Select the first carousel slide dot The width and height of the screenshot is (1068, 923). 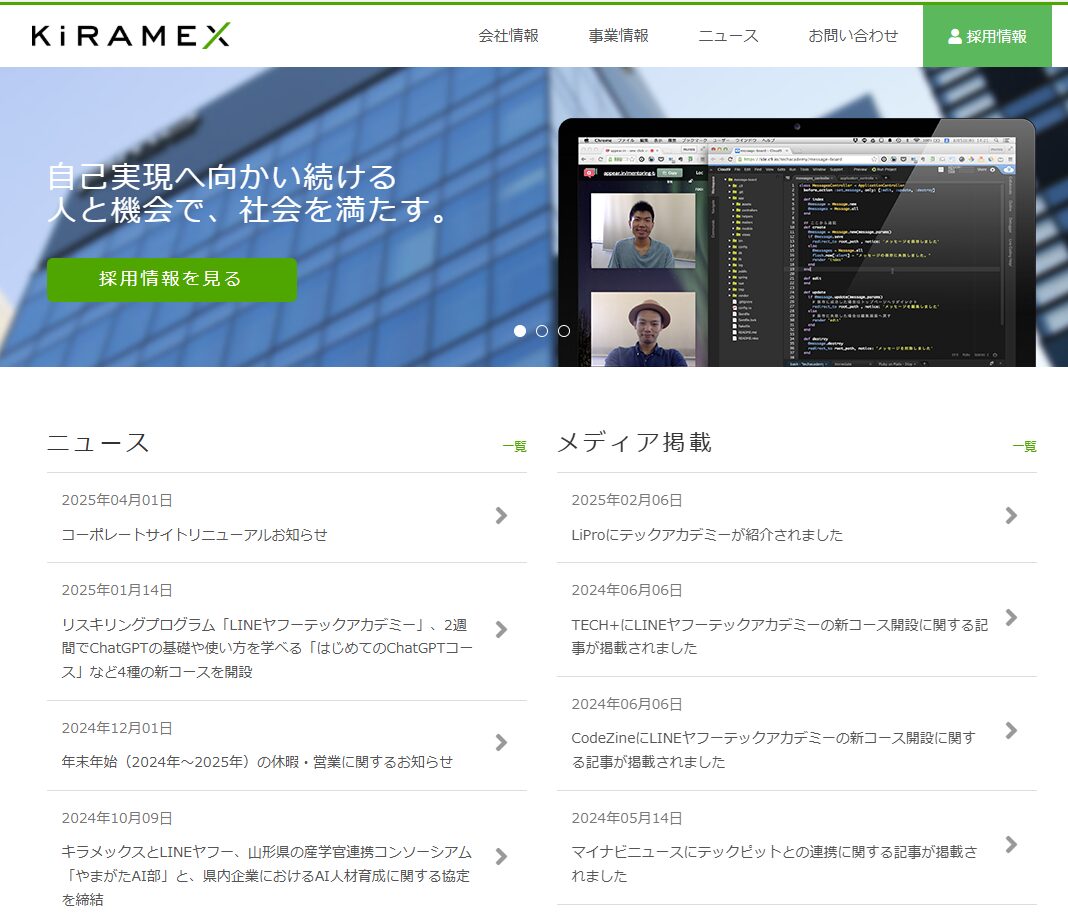tap(520, 331)
